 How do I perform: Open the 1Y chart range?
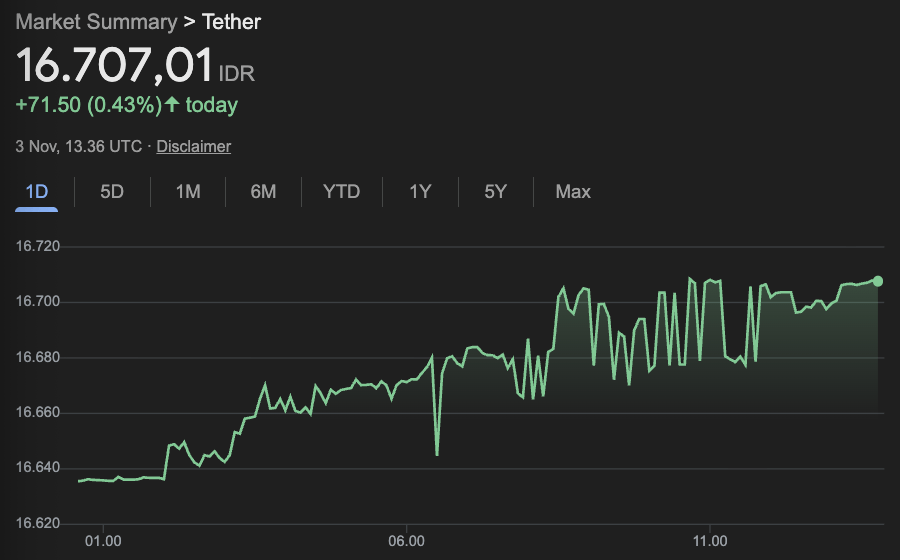(420, 191)
